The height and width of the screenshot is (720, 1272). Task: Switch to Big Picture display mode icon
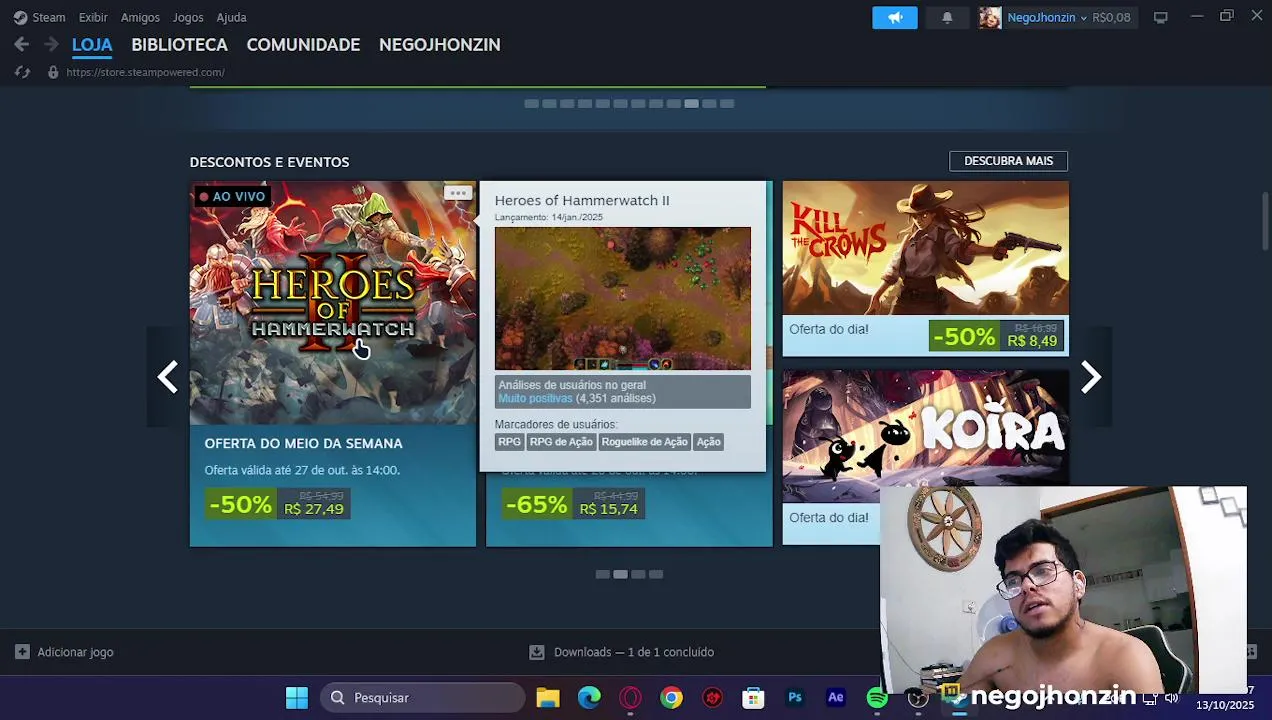pos(1161,17)
